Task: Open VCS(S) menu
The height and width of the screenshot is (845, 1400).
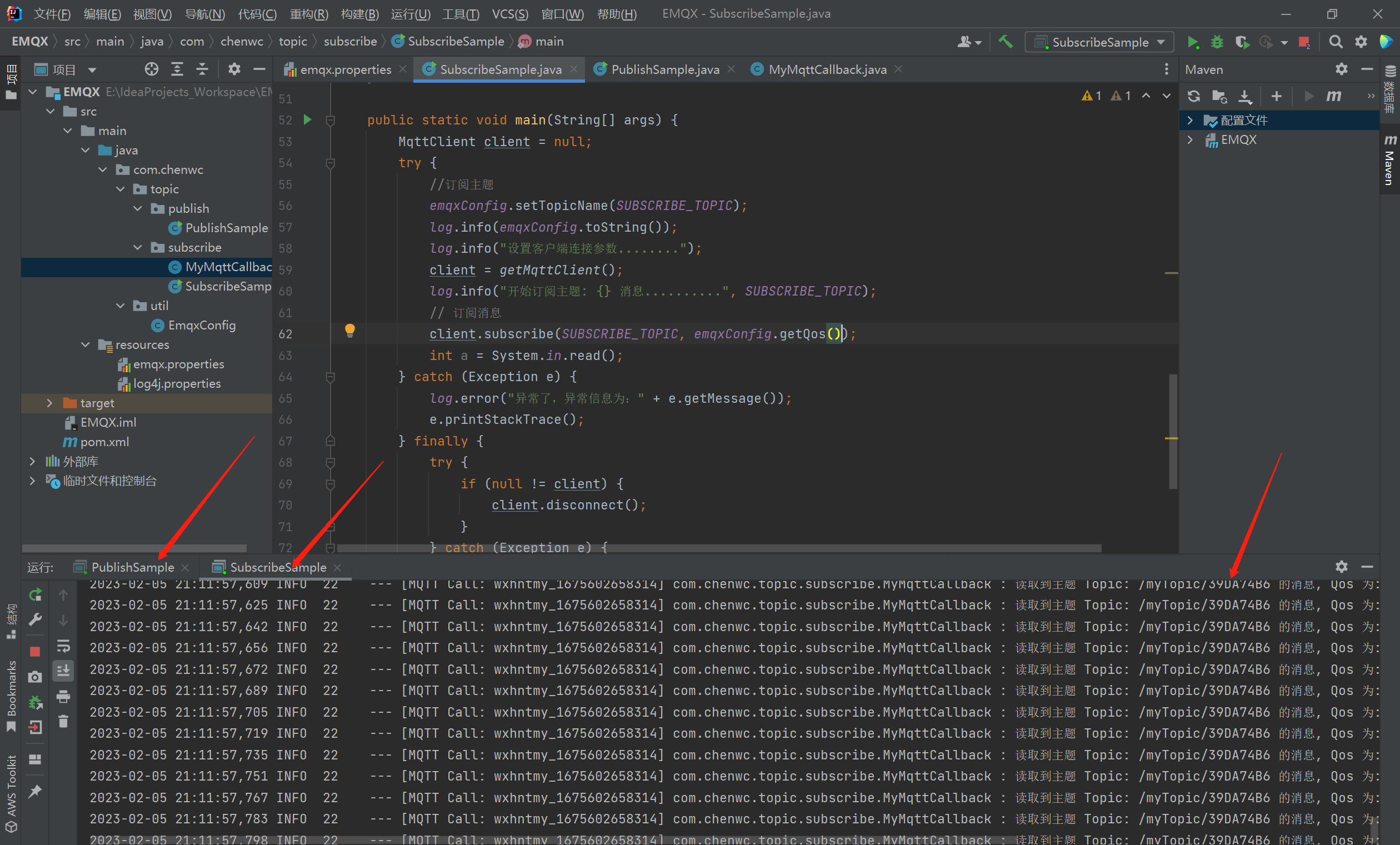Action: coord(509,14)
